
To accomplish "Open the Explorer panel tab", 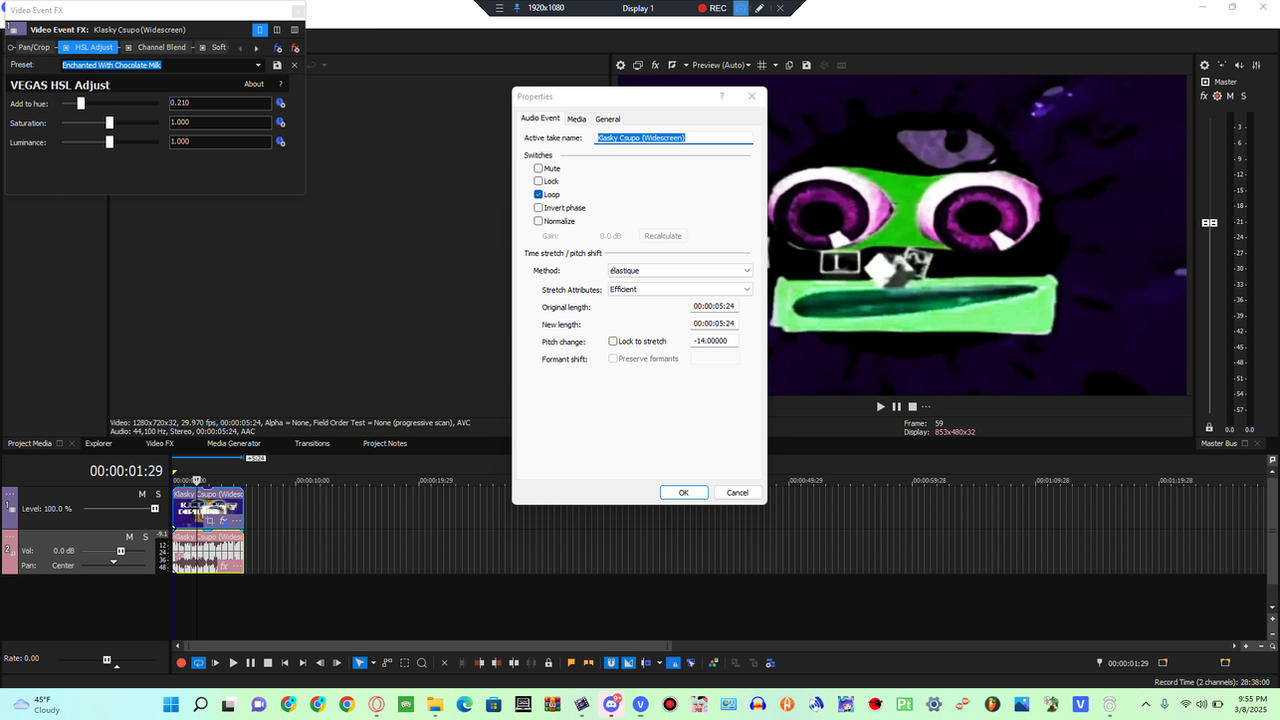I will click(x=98, y=443).
